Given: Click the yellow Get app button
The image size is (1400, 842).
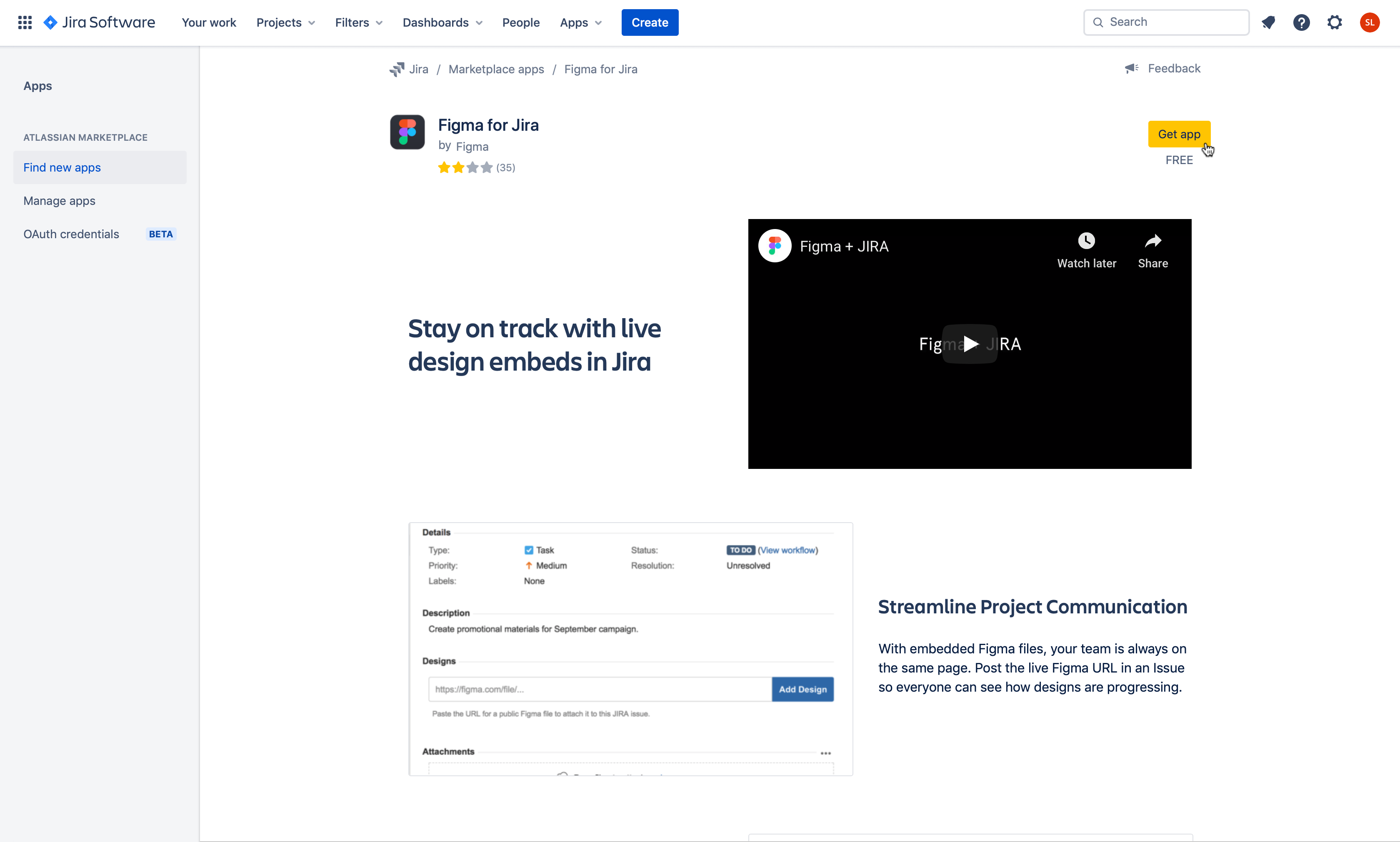Looking at the screenshot, I should (x=1179, y=134).
